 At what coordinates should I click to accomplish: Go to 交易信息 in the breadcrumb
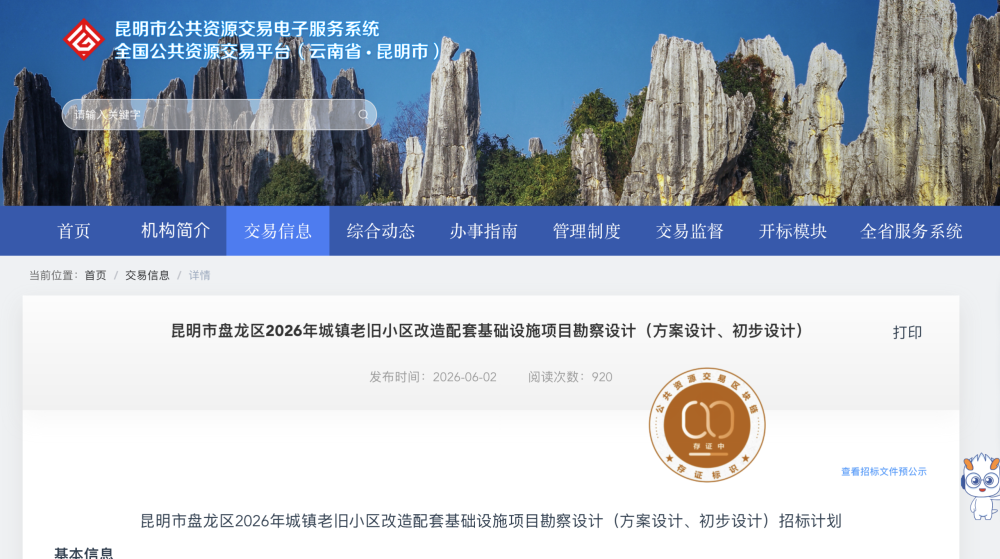pyautogui.click(x=147, y=275)
